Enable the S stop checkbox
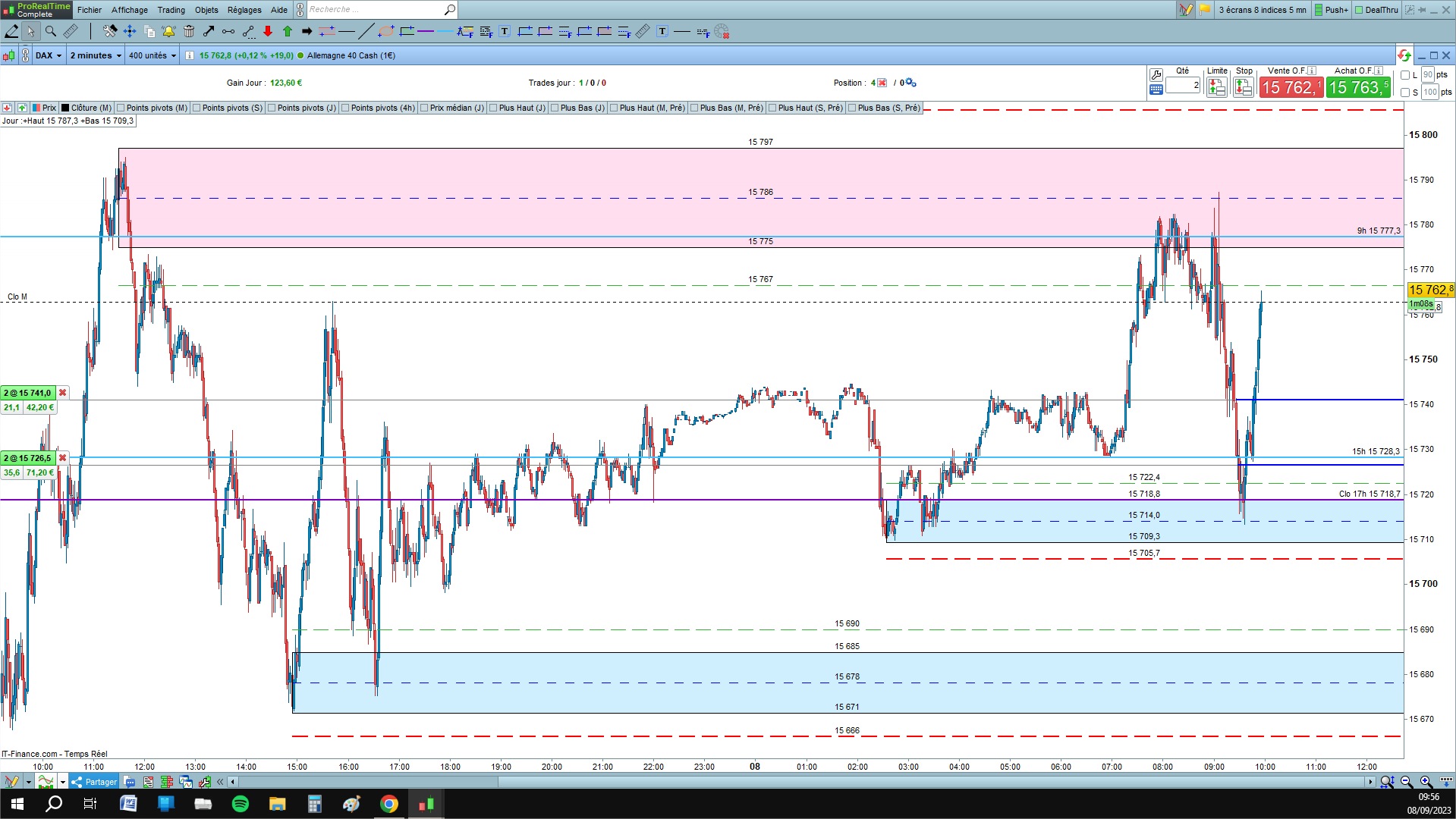Viewport: 1456px width, 819px height. [x=1405, y=93]
